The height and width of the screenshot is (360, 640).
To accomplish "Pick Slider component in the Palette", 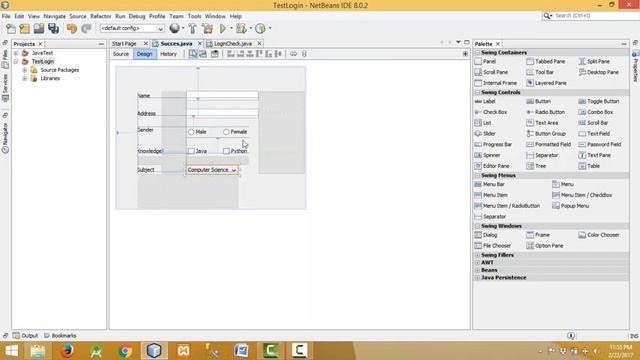I will point(485,133).
